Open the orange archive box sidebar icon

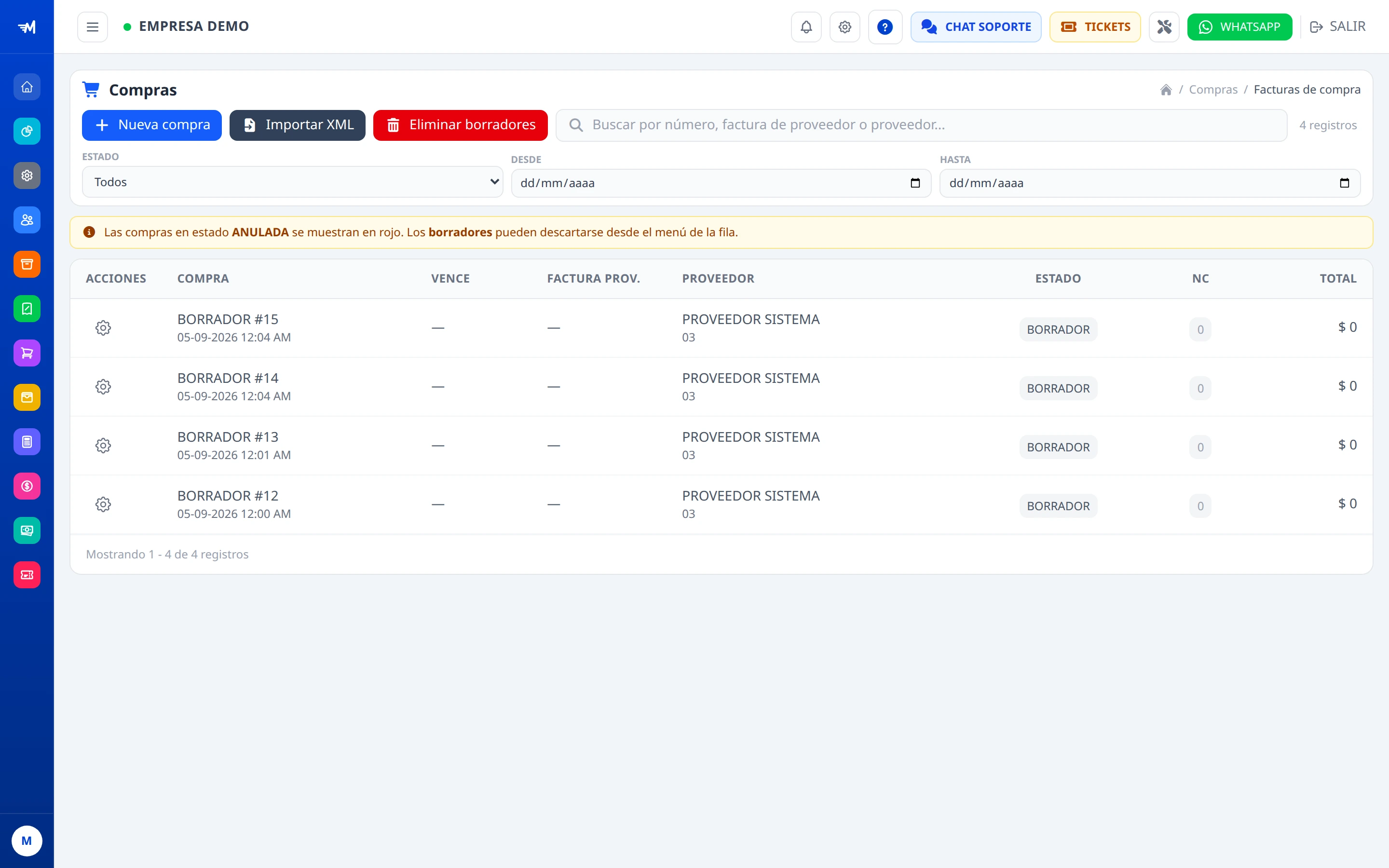pyautogui.click(x=27, y=264)
